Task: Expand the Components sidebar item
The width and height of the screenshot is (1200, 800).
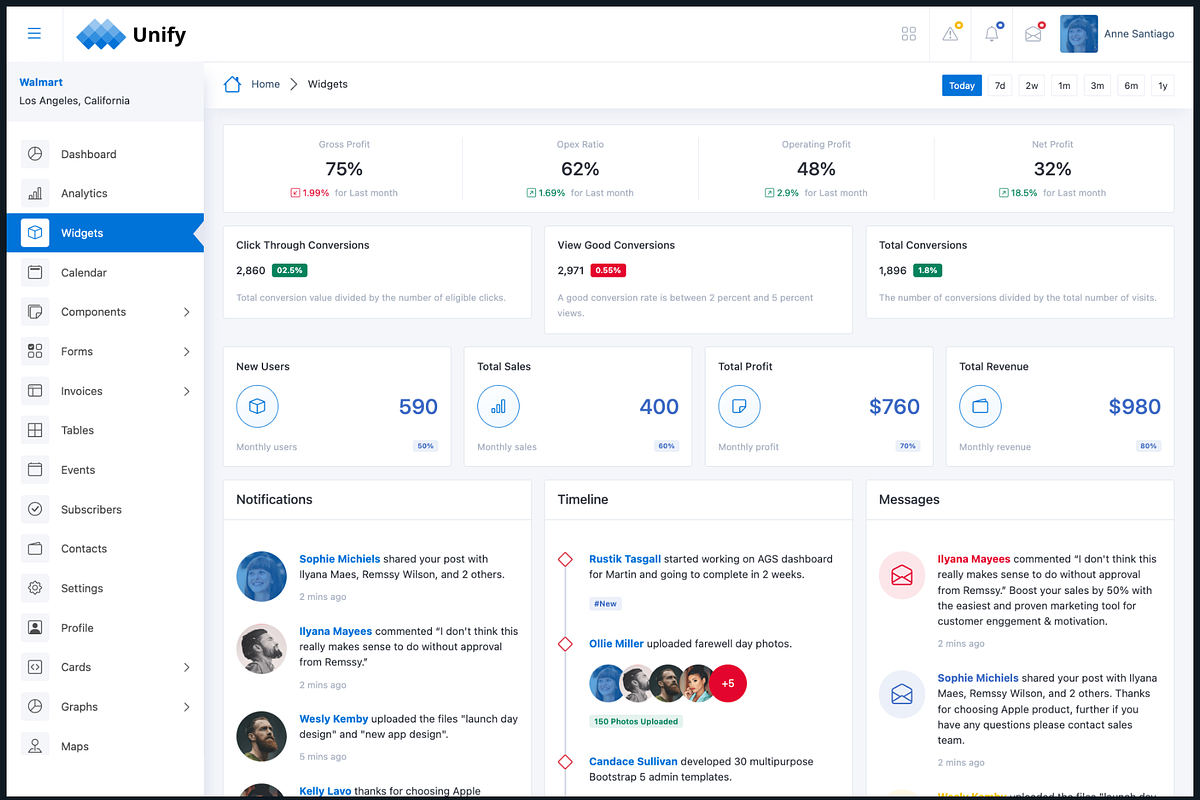Action: [x=94, y=311]
